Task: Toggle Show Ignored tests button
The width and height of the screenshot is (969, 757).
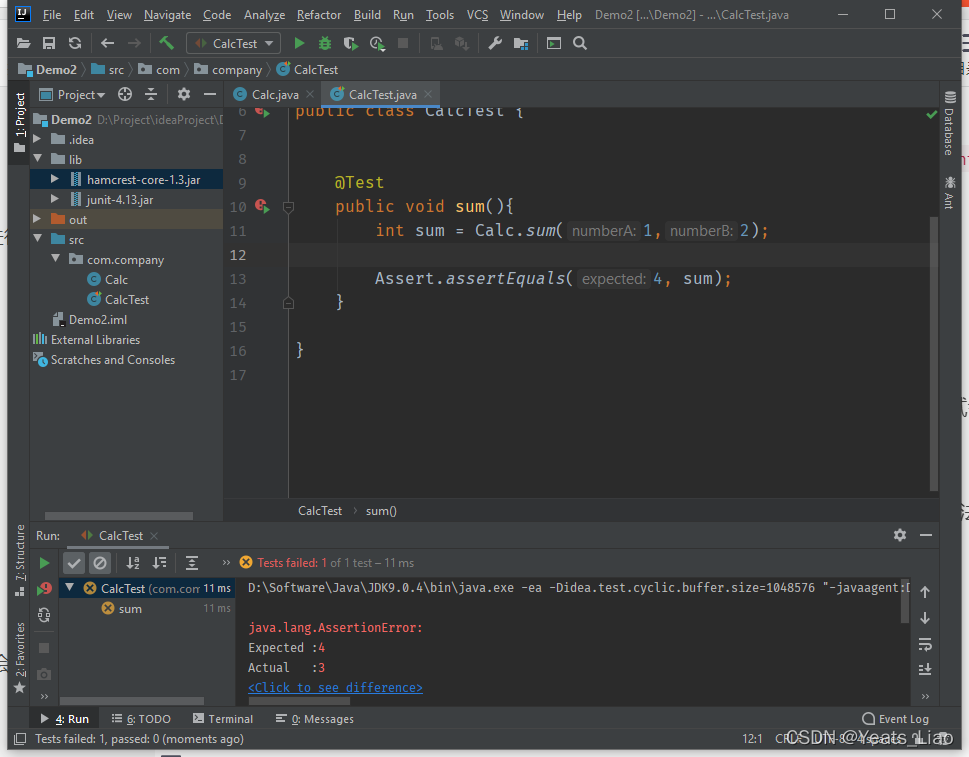Action: [99, 563]
